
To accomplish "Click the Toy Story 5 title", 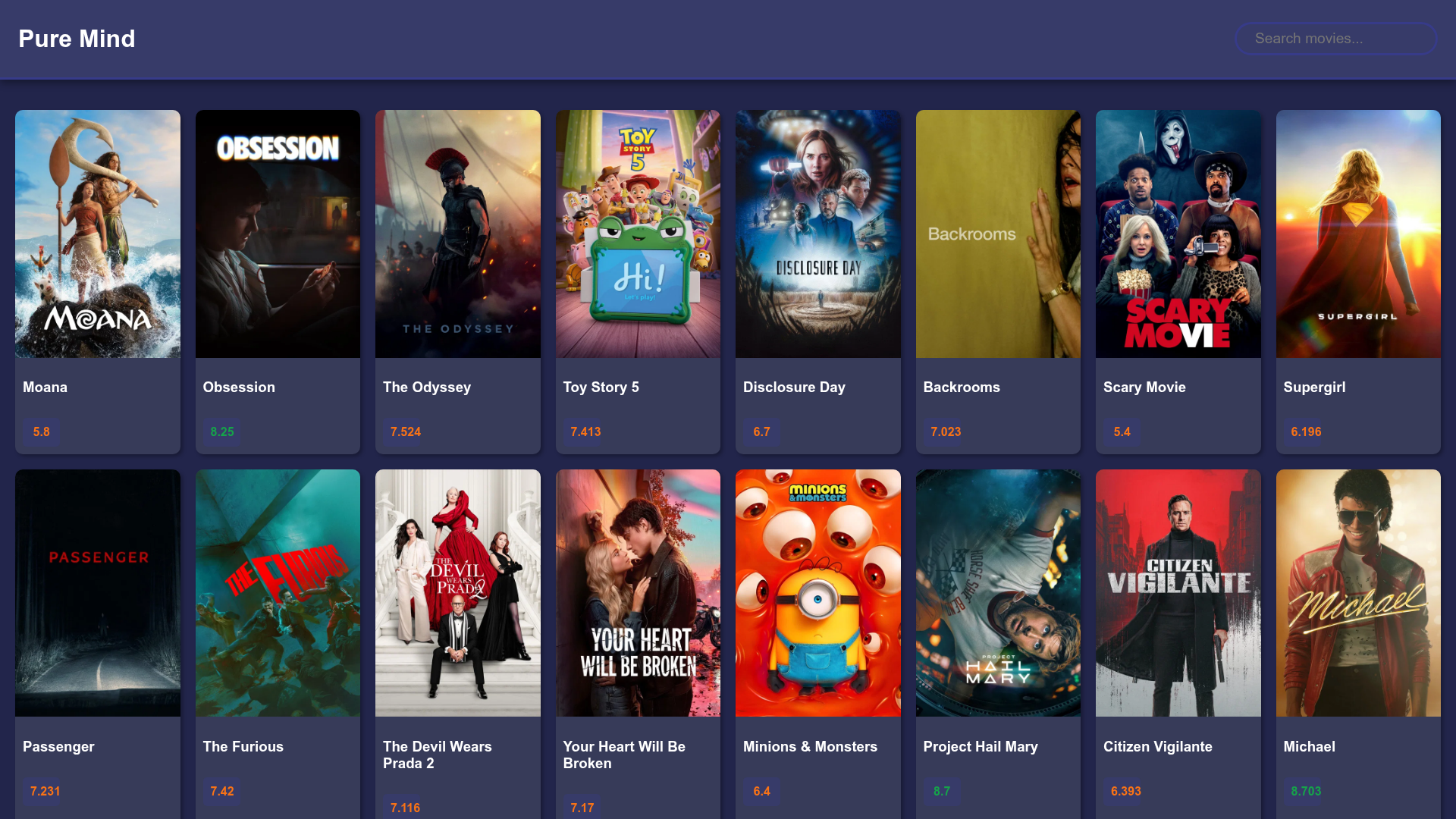I will click(x=601, y=387).
